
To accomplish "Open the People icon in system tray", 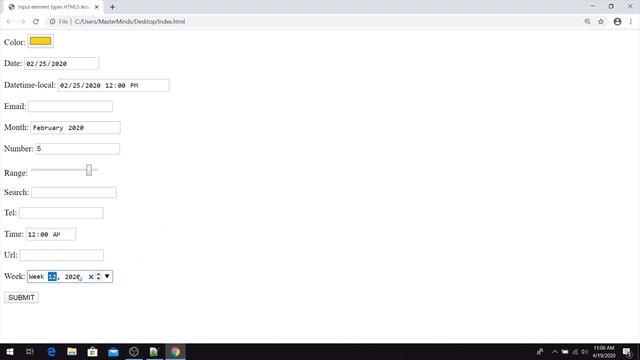I will coord(540,351).
